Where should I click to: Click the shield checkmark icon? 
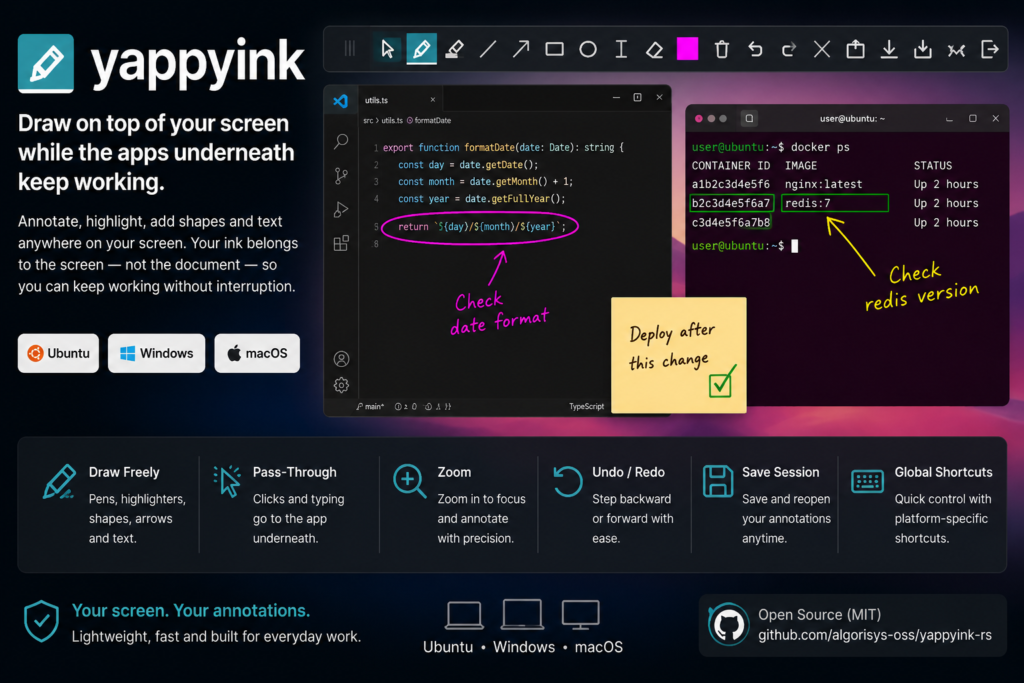pyautogui.click(x=41, y=621)
